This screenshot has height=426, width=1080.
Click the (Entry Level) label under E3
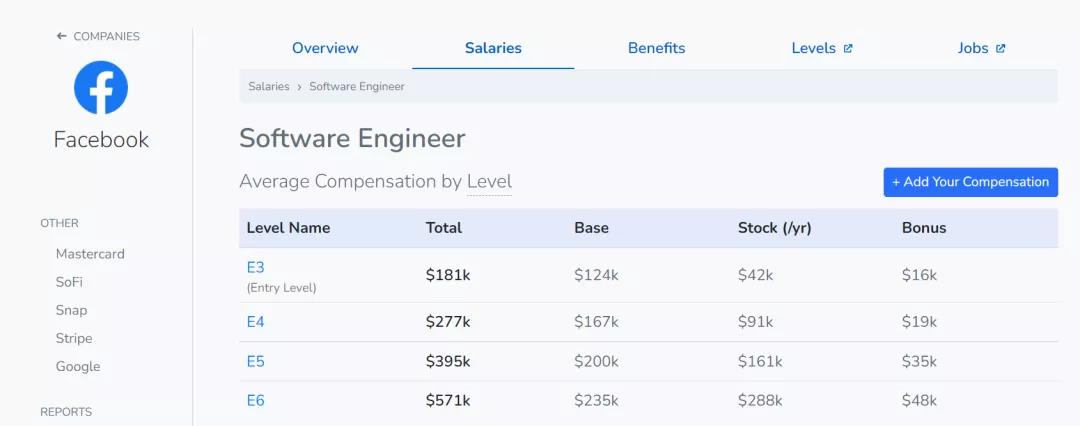[x=281, y=287]
